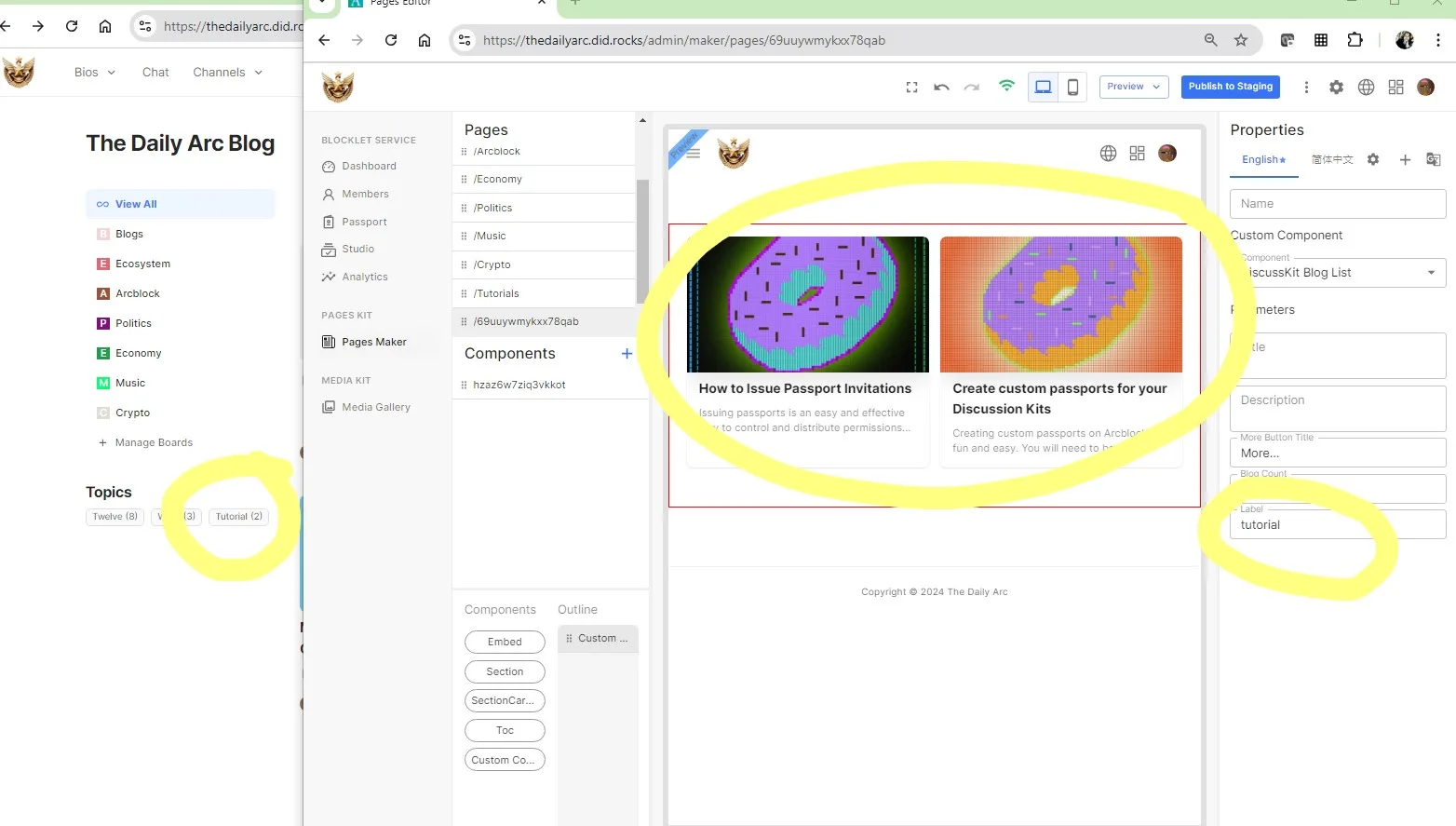Add a language with the Properties plus icon
This screenshot has height=826, width=1456.
(x=1405, y=160)
